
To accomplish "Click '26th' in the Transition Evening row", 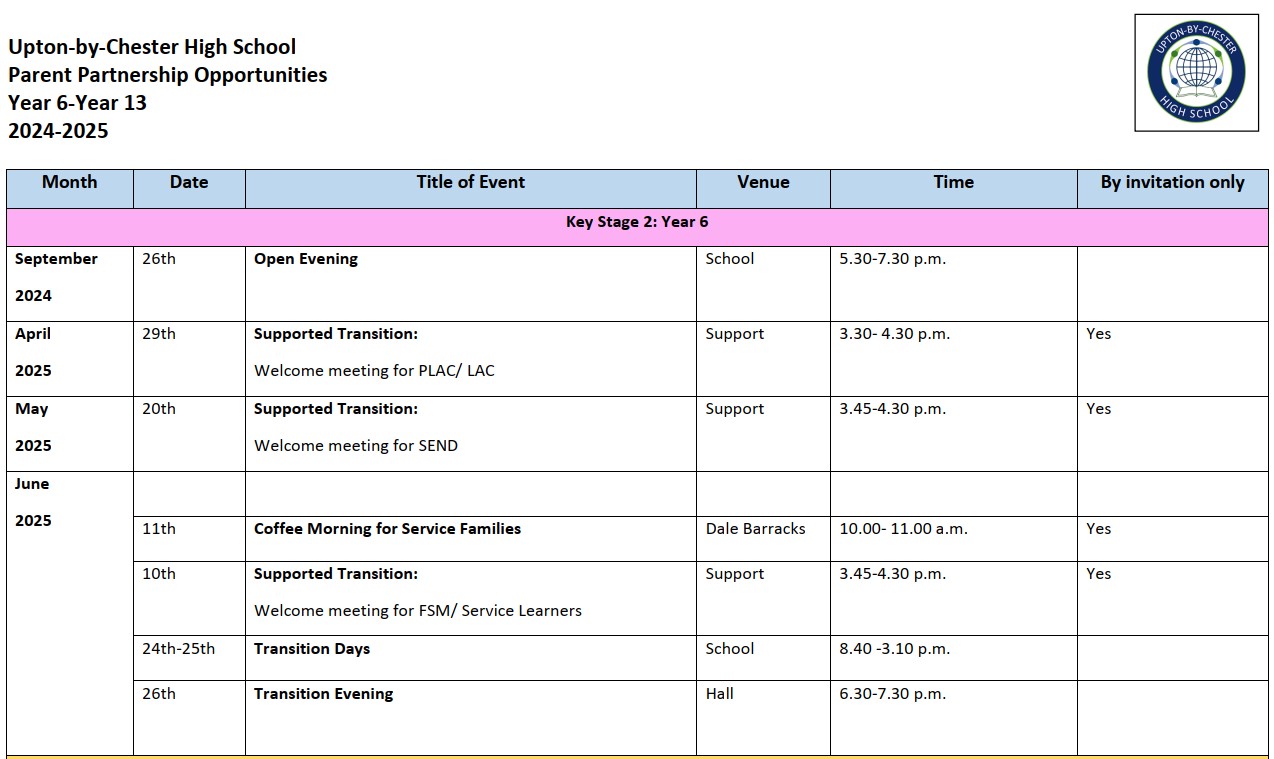I will pos(159,694).
